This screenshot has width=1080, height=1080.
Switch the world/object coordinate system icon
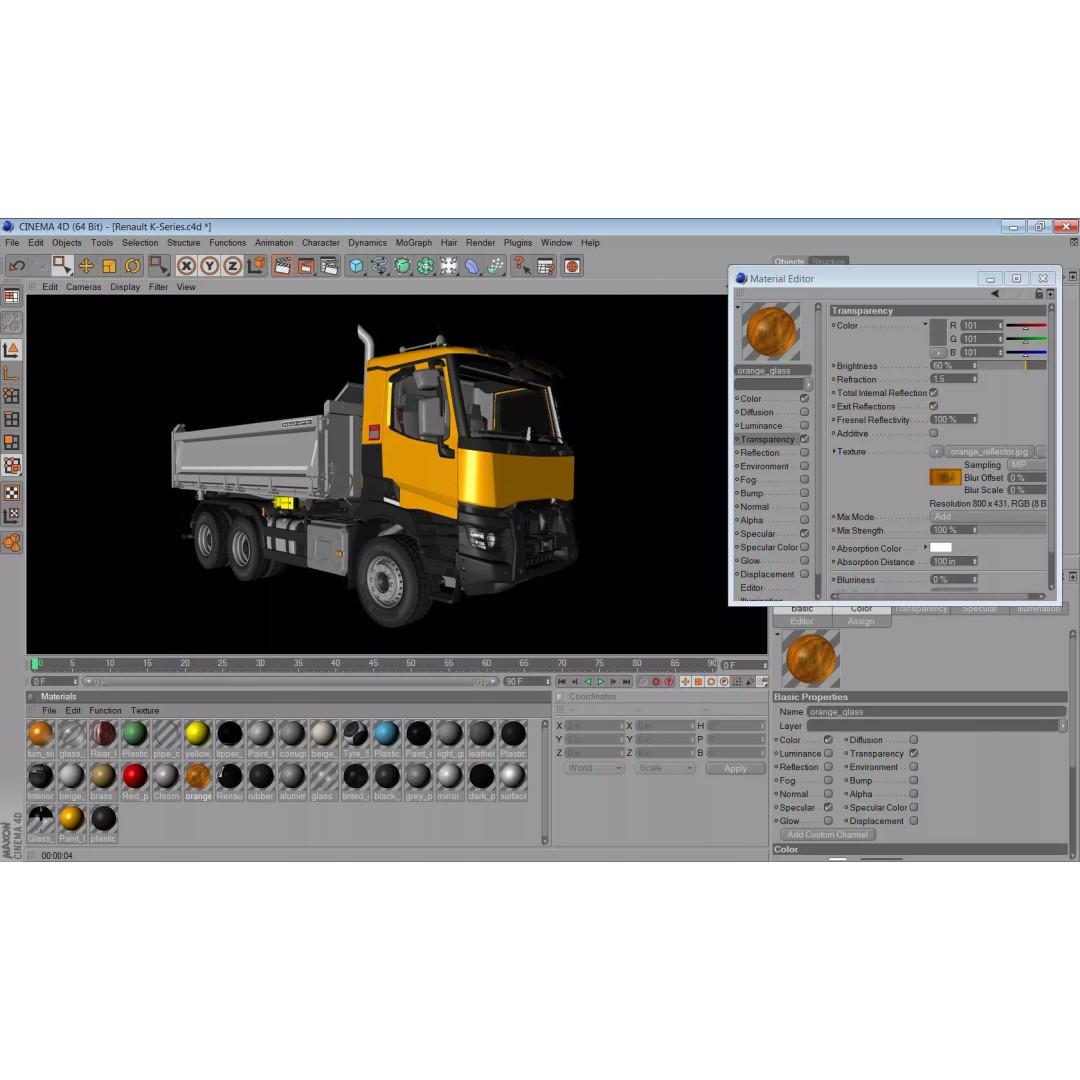coord(256,266)
